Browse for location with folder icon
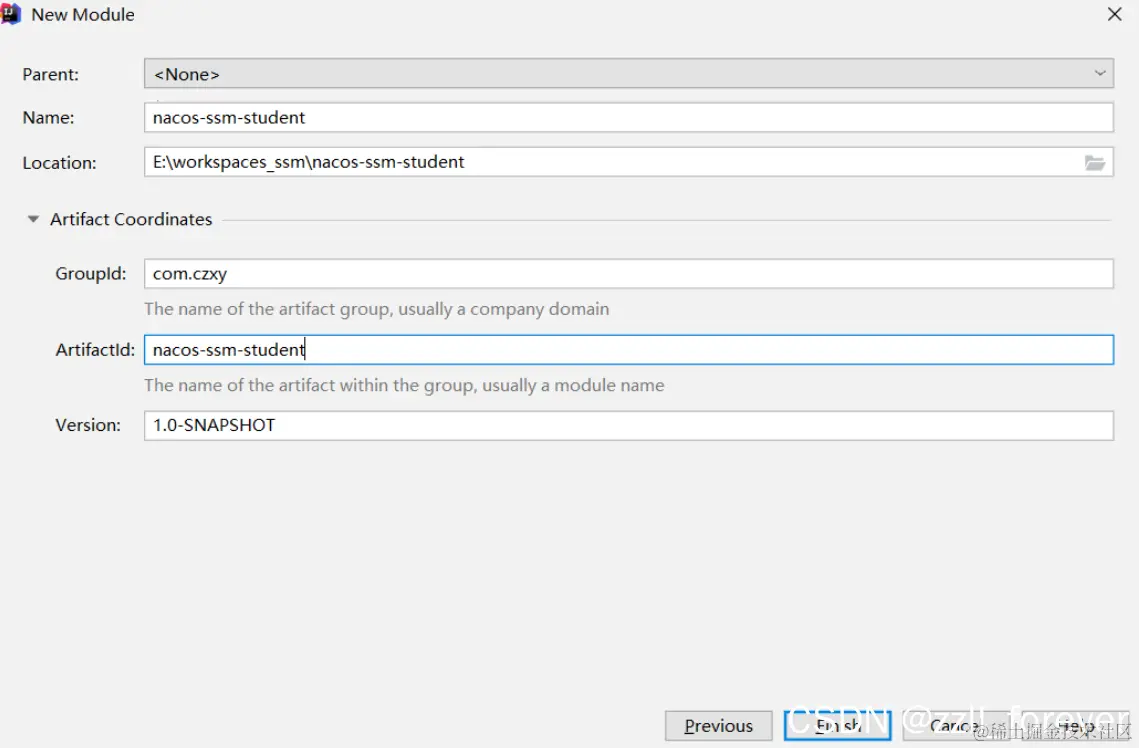1139x748 pixels. (1095, 163)
